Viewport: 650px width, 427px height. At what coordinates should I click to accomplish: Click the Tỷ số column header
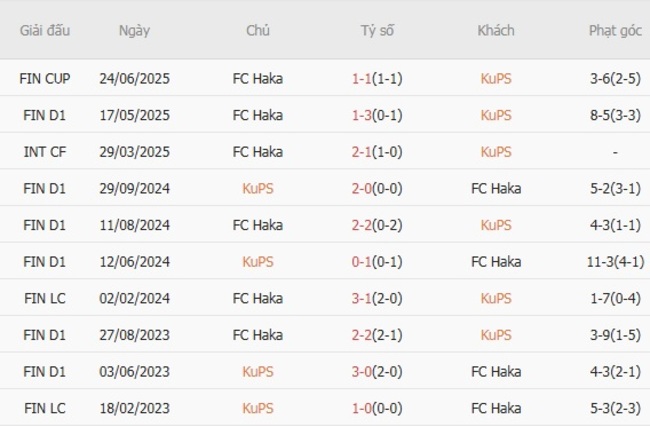(x=377, y=31)
